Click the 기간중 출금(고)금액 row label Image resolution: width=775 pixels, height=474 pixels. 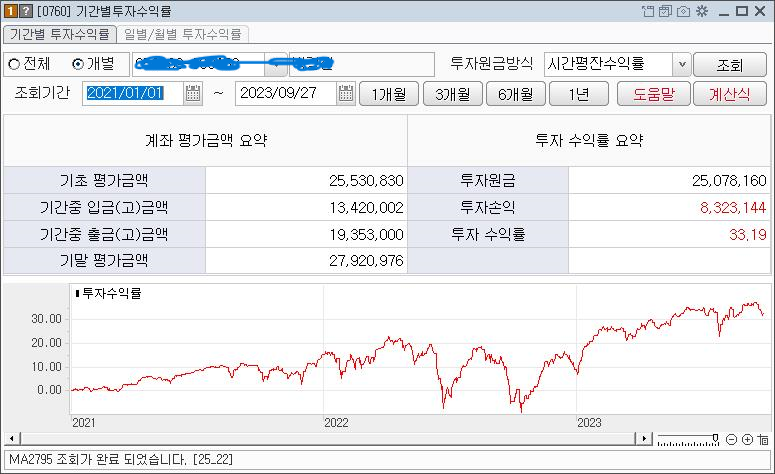coord(104,235)
